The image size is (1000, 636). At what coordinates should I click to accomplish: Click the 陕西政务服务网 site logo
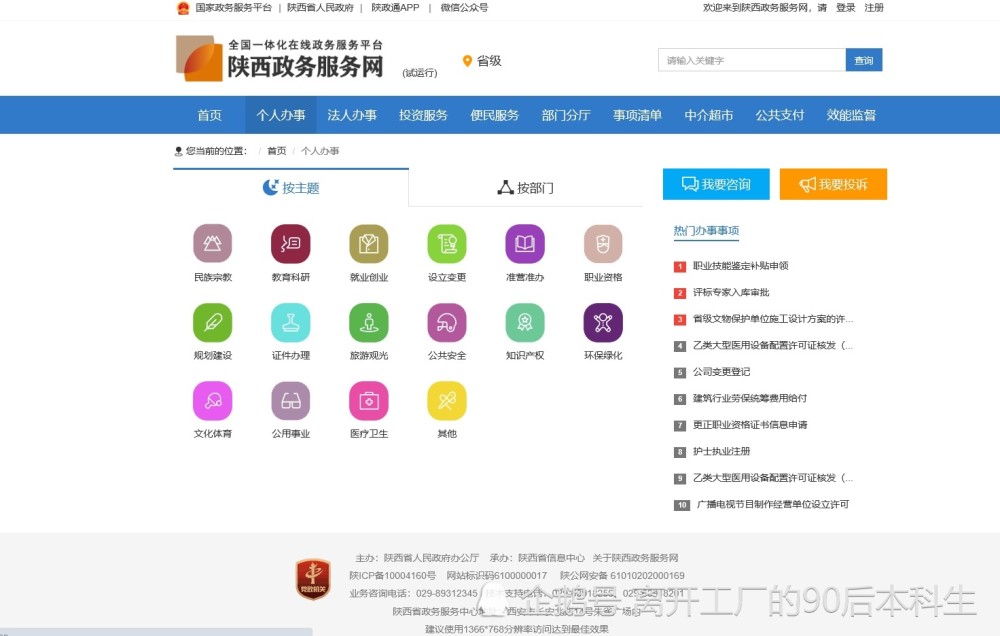coord(279,58)
